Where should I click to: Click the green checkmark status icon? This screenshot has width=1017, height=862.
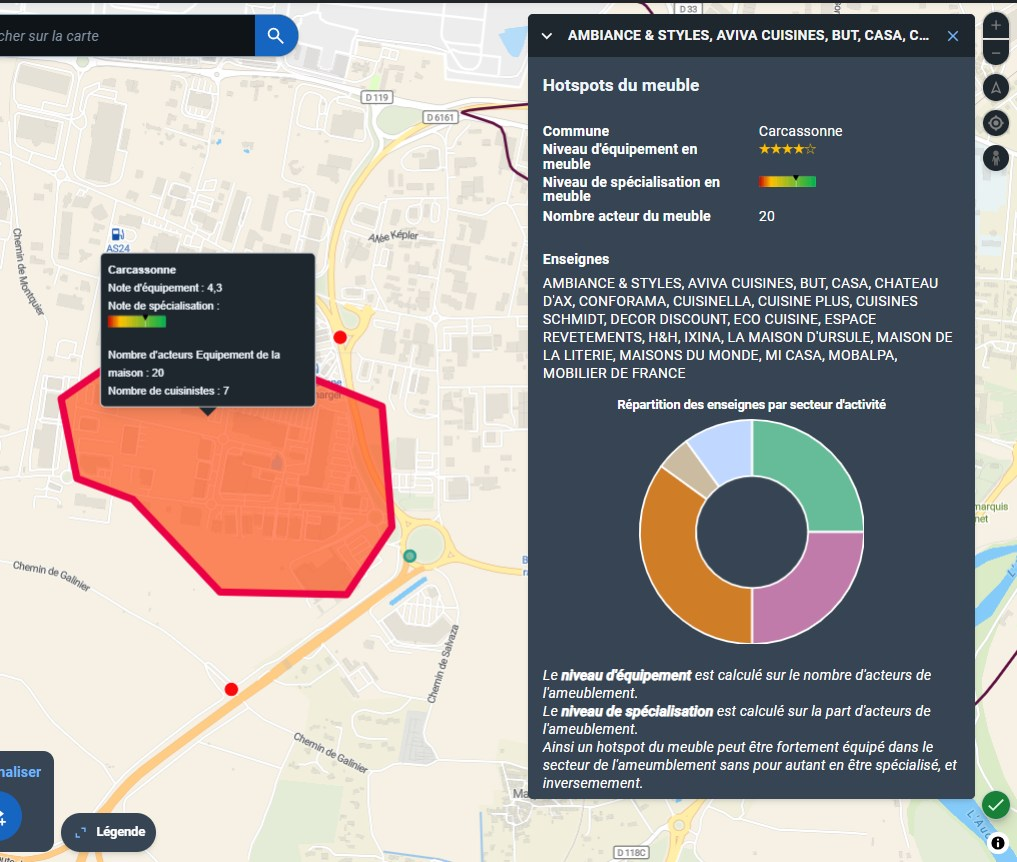[x=995, y=804]
